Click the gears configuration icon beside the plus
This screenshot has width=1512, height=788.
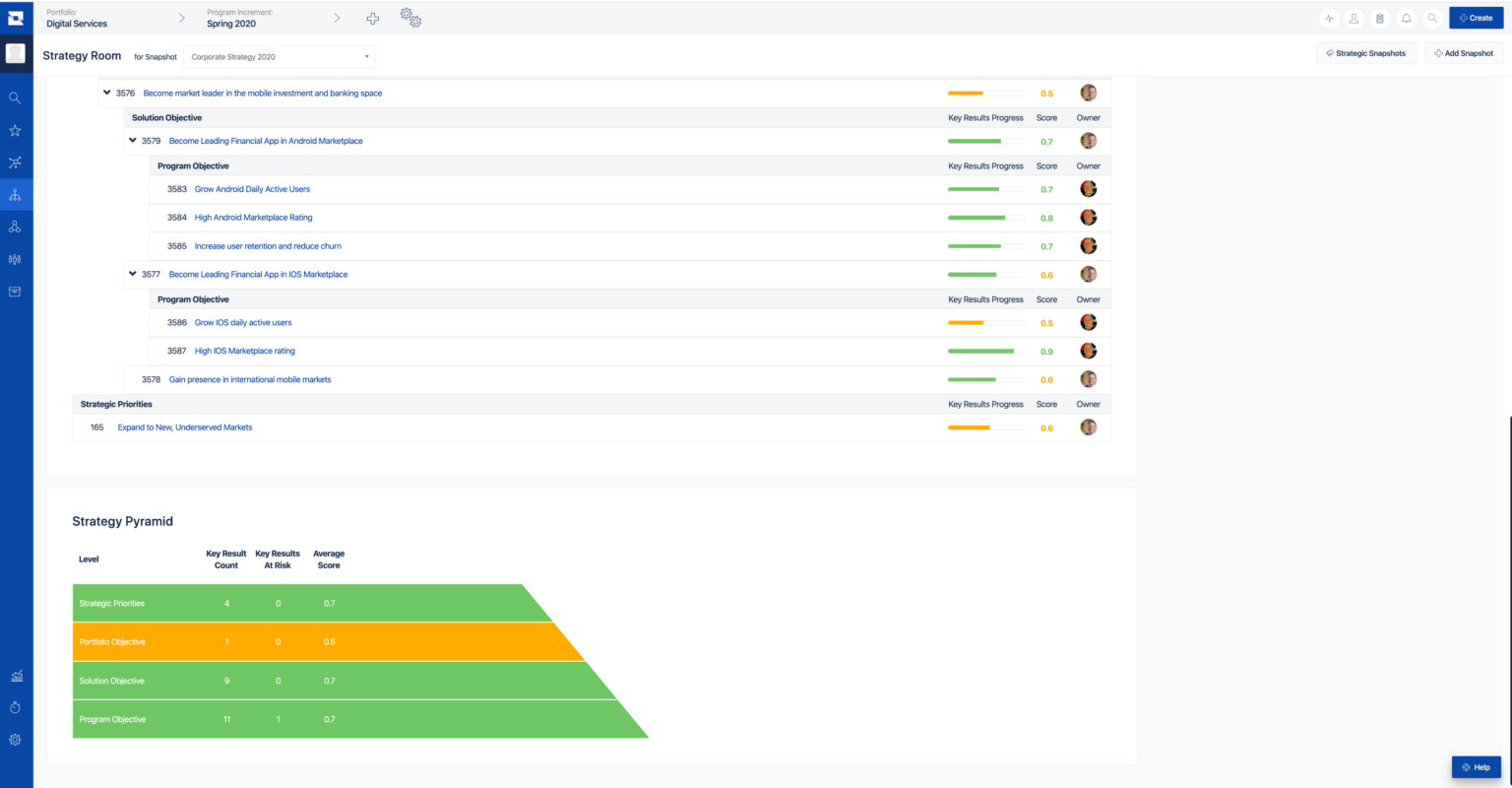pyautogui.click(x=409, y=17)
